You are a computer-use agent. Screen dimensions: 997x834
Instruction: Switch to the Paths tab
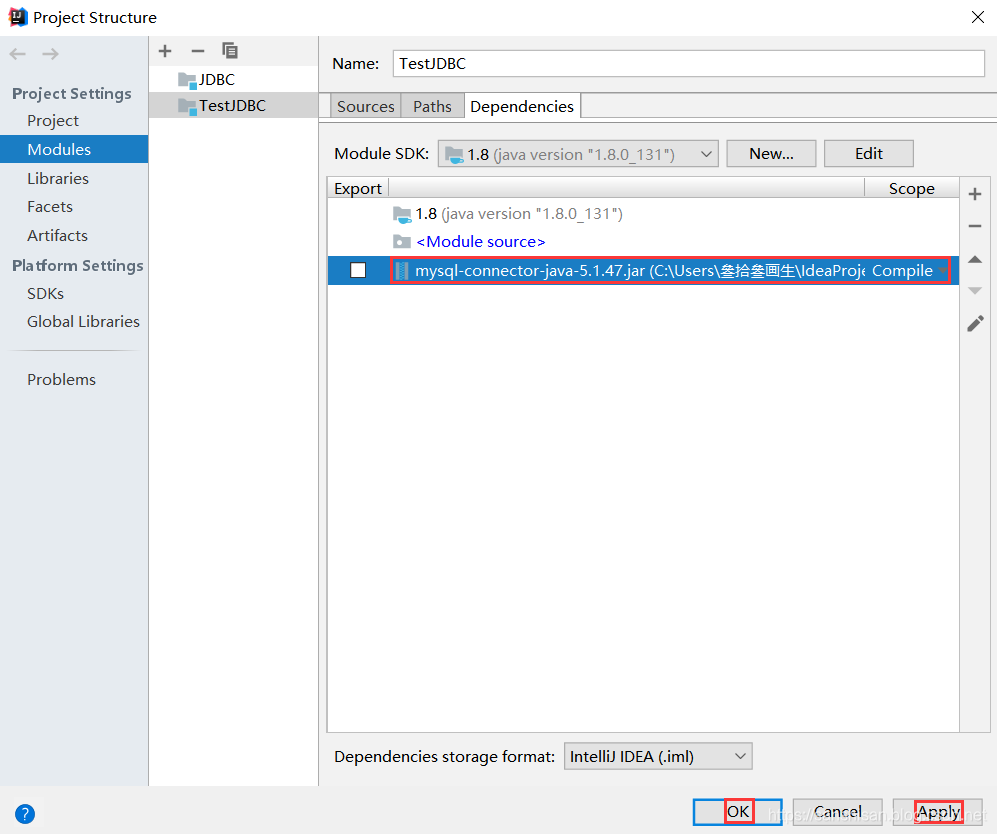pyautogui.click(x=432, y=106)
